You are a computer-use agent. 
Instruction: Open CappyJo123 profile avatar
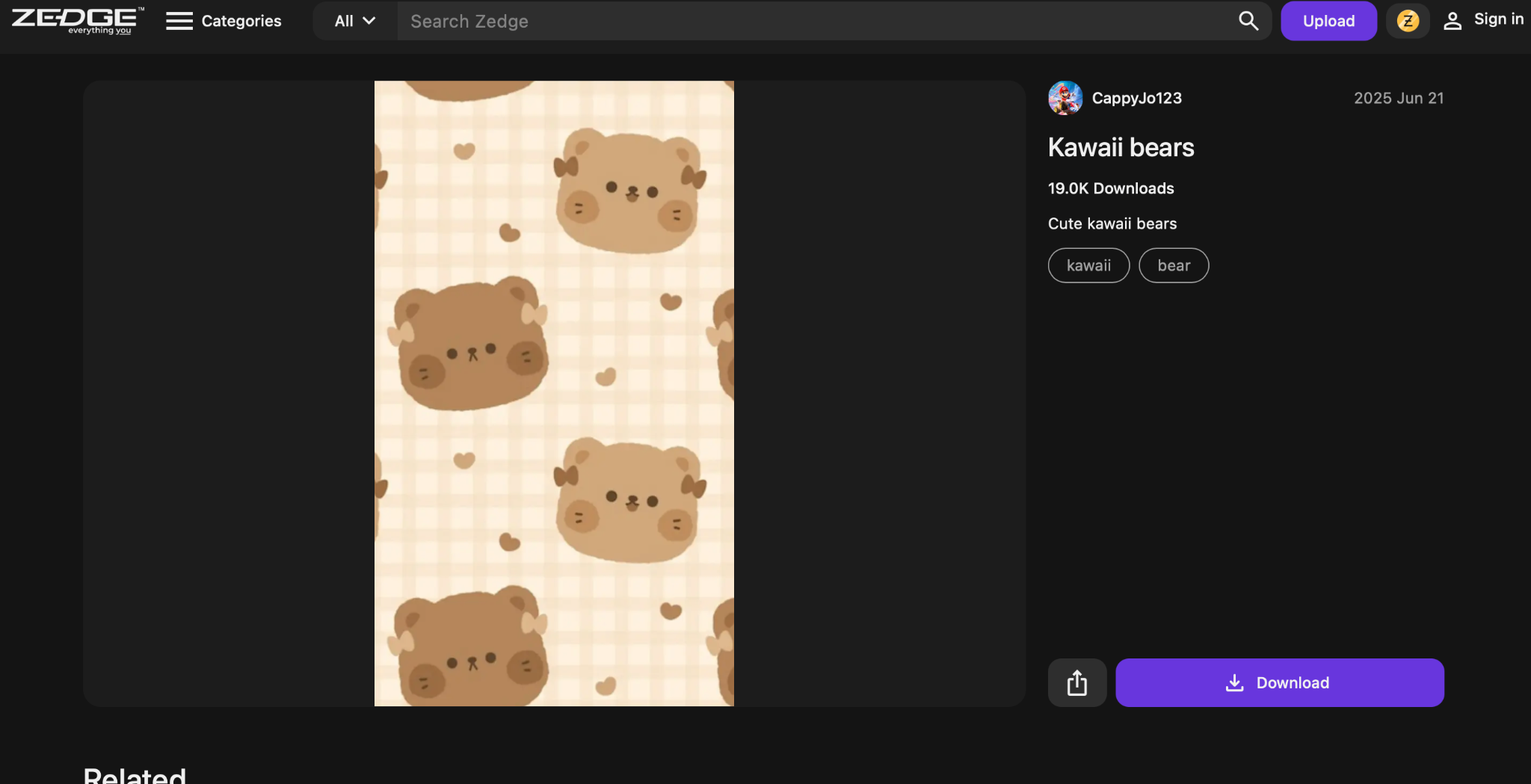[x=1065, y=98]
